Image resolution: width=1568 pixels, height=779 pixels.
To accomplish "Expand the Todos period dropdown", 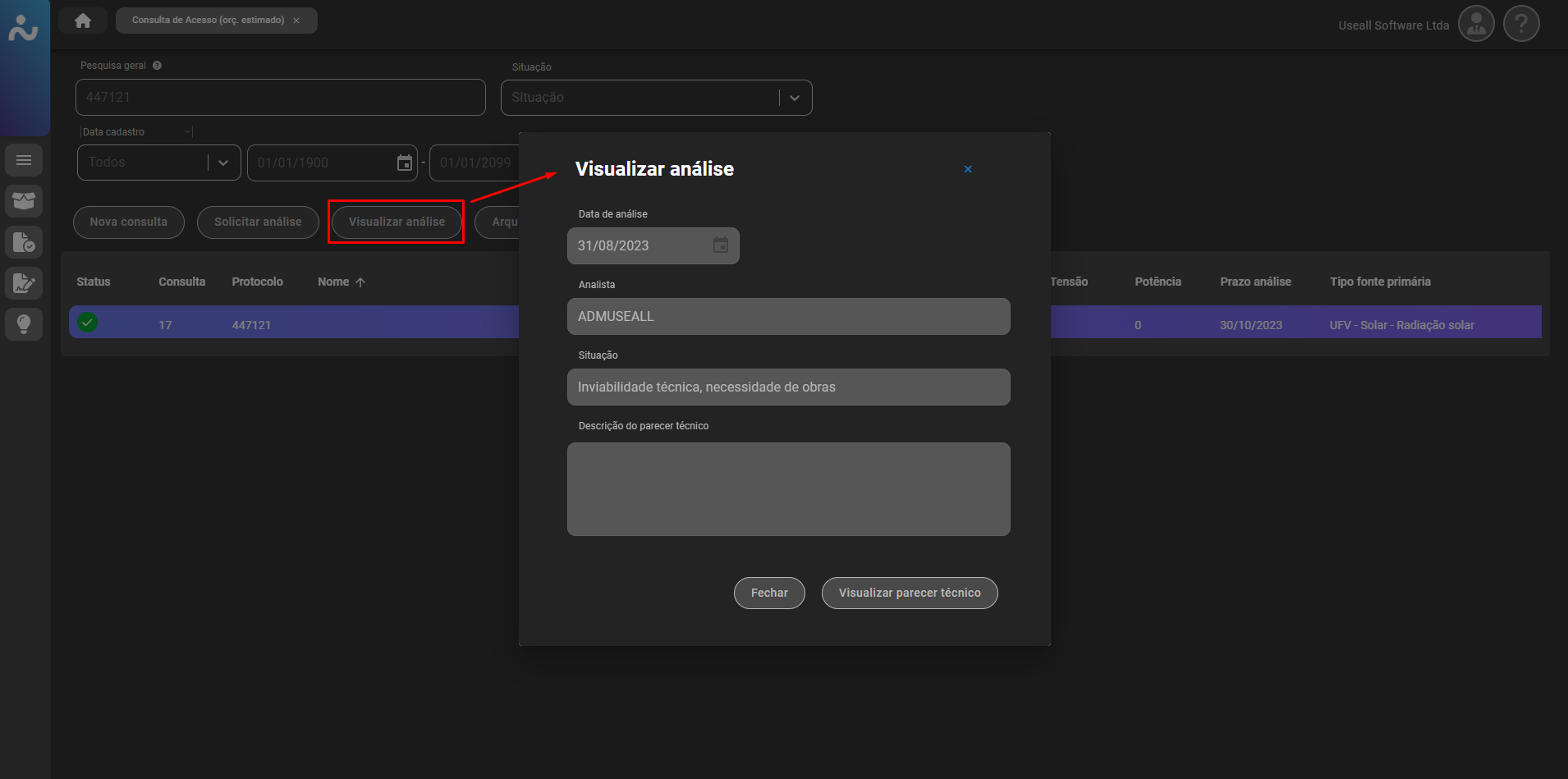I will tap(222, 163).
